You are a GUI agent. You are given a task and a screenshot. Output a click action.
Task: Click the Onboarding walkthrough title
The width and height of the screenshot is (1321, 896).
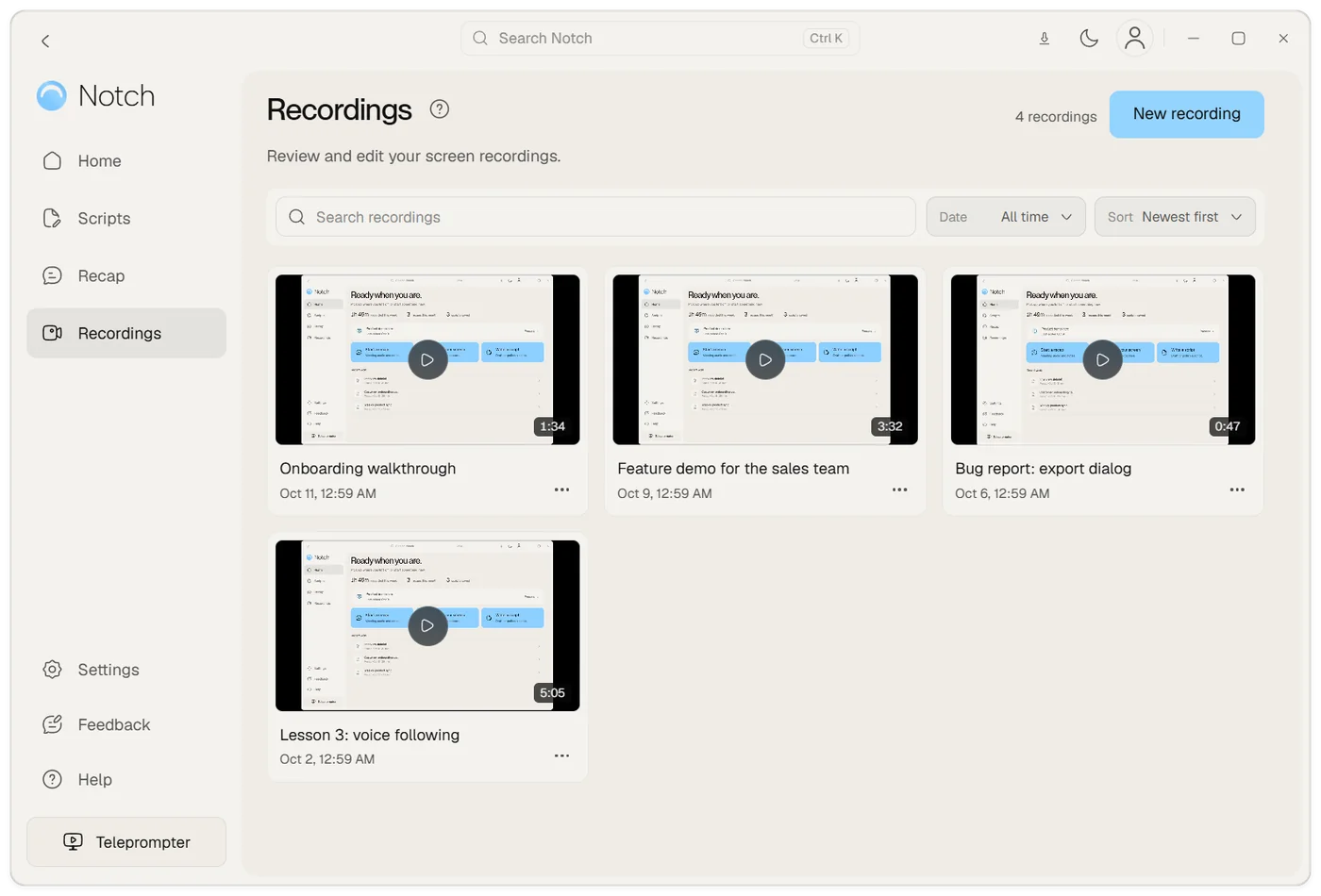(x=368, y=469)
